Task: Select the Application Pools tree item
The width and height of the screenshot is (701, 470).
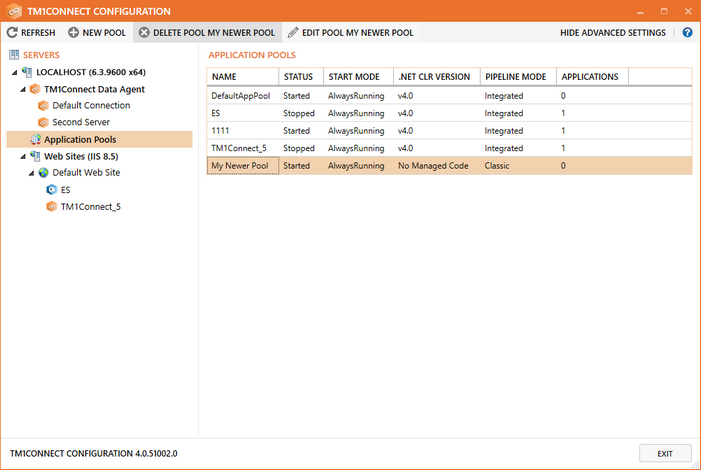Action: (x=99, y=140)
